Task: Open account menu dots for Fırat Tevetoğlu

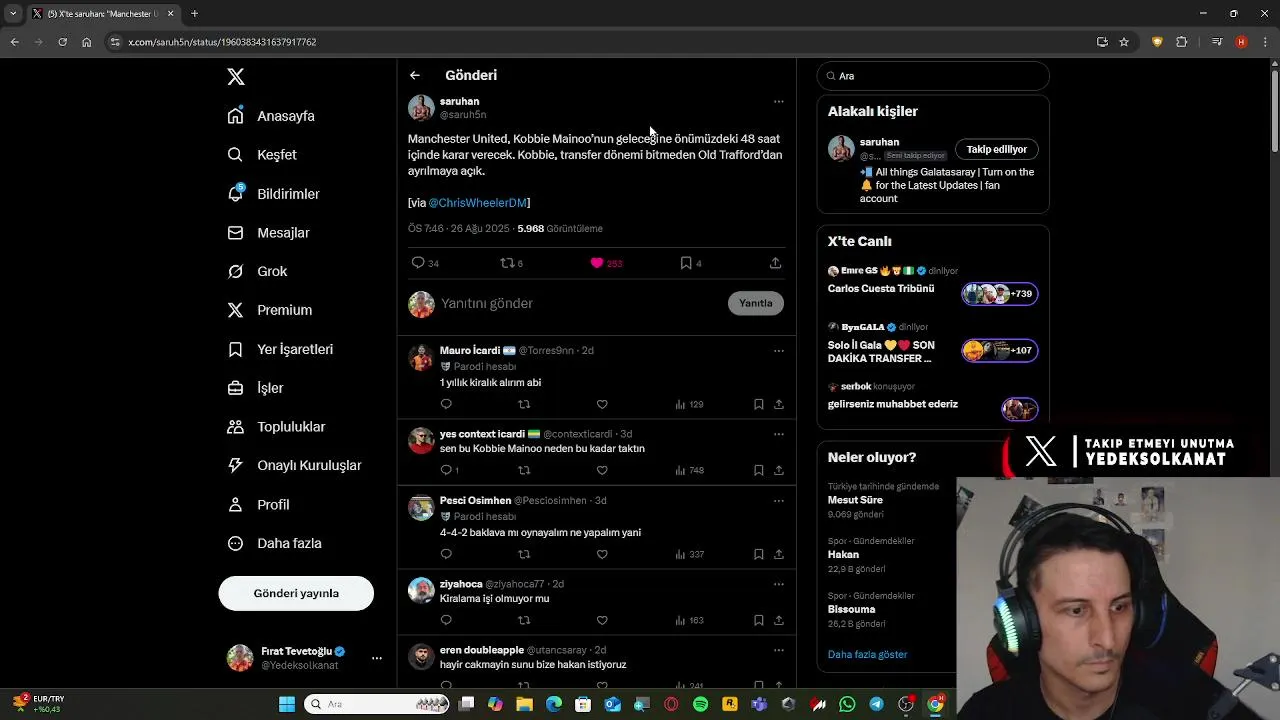Action: click(376, 658)
